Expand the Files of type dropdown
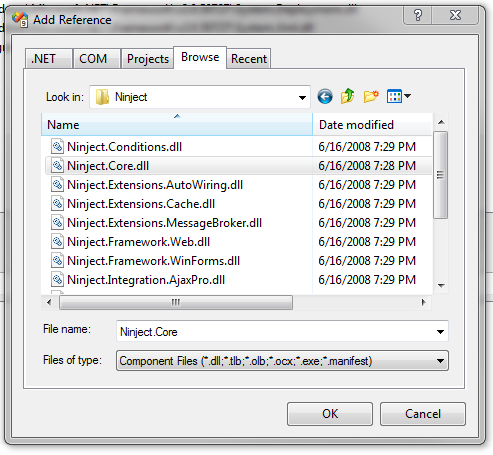Viewport: 493px width, 455px height. pyautogui.click(x=440, y=361)
